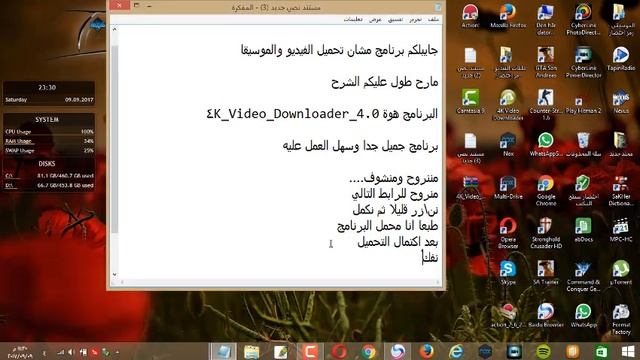
Task: Click the line 'برنامج جميل جدا وسهل العمل عليه'
Action: pos(360,146)
